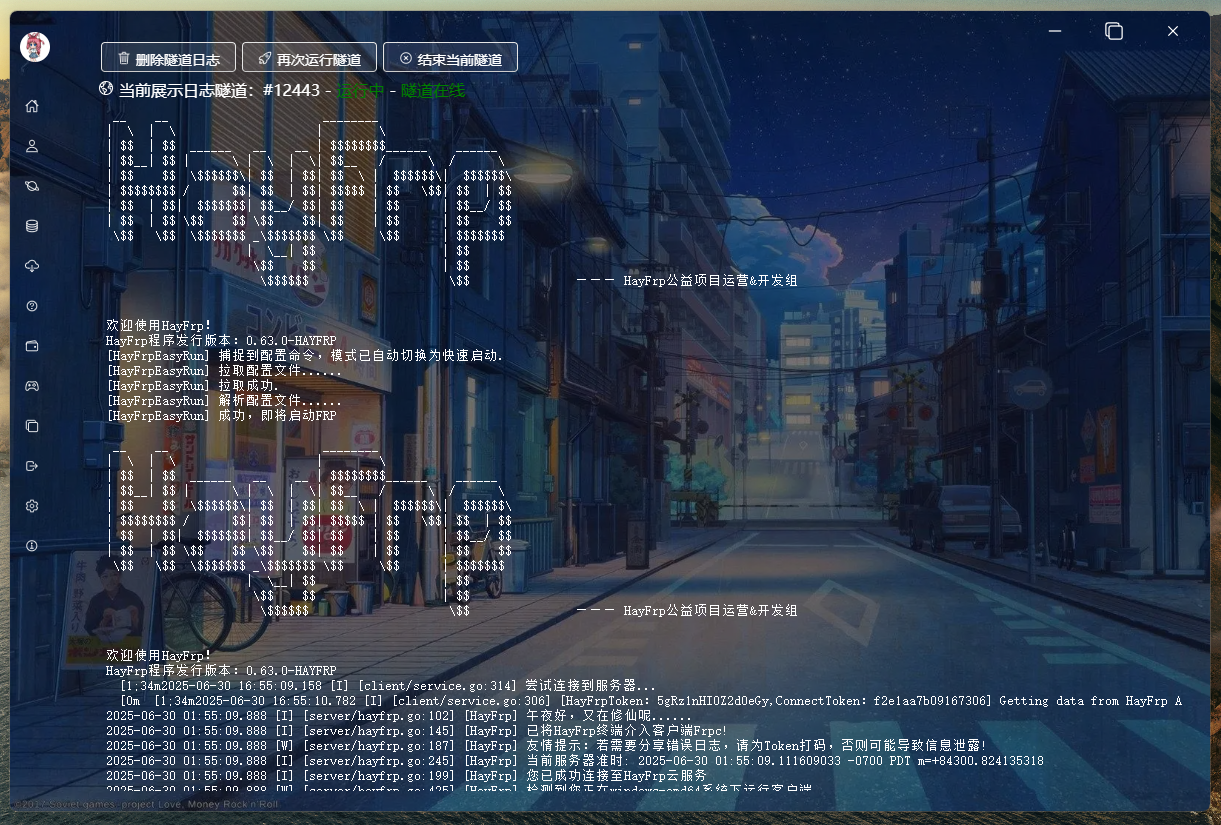Minimize the HayFrp window

(x=1055, y=31)
